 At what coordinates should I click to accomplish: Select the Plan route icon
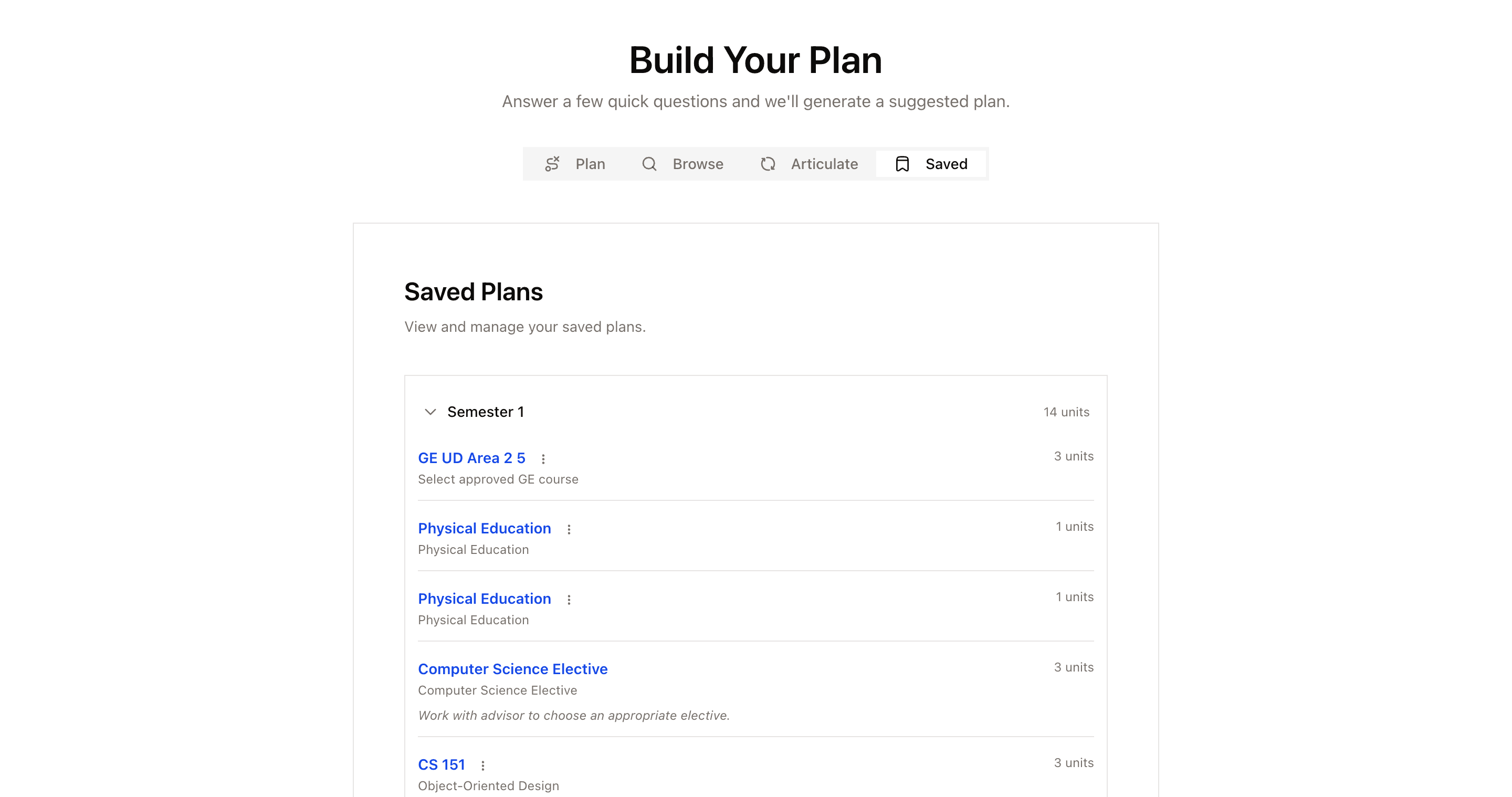(x=552, y=164)
